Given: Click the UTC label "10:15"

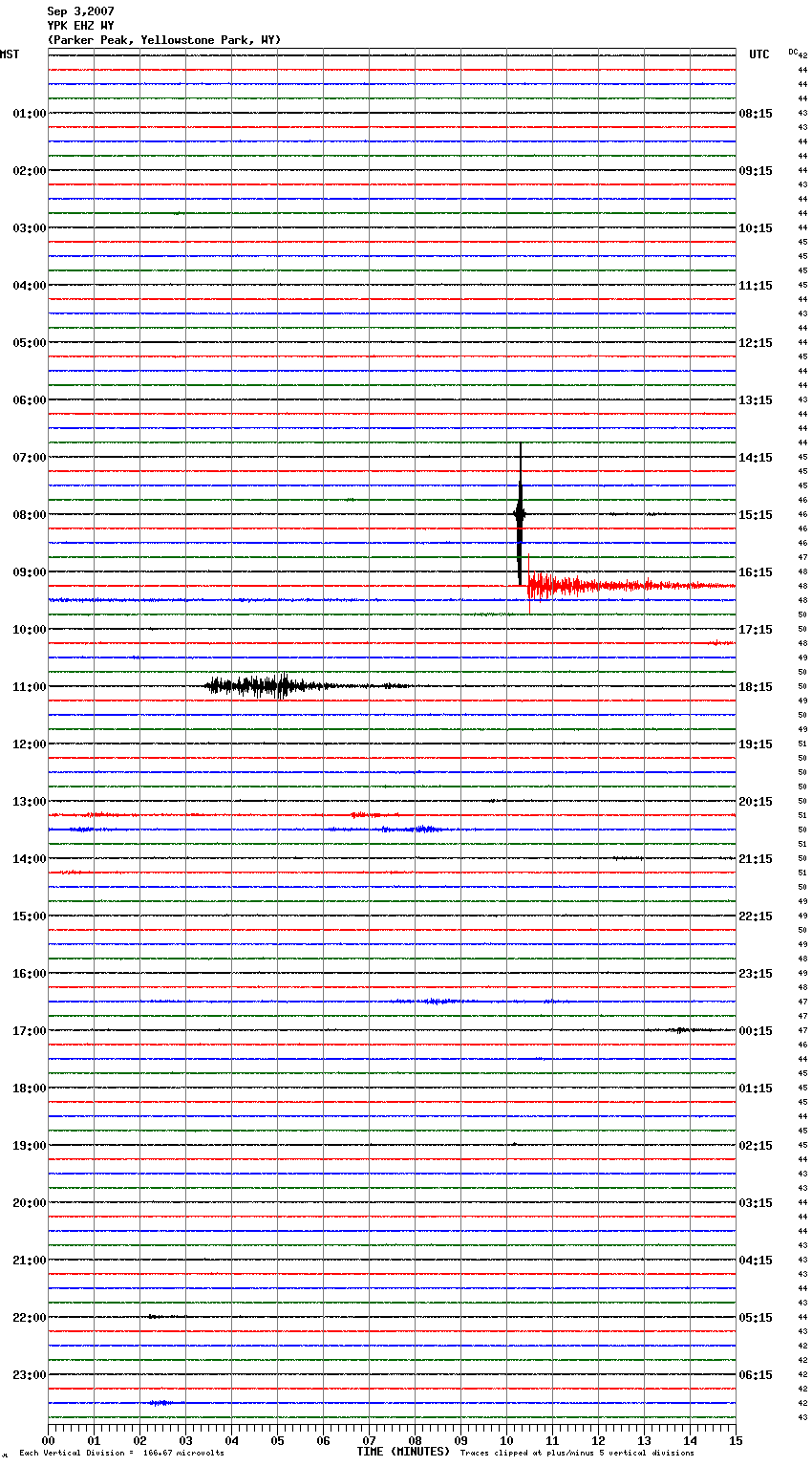Looking at the screenshot, I should pos(756,228).
